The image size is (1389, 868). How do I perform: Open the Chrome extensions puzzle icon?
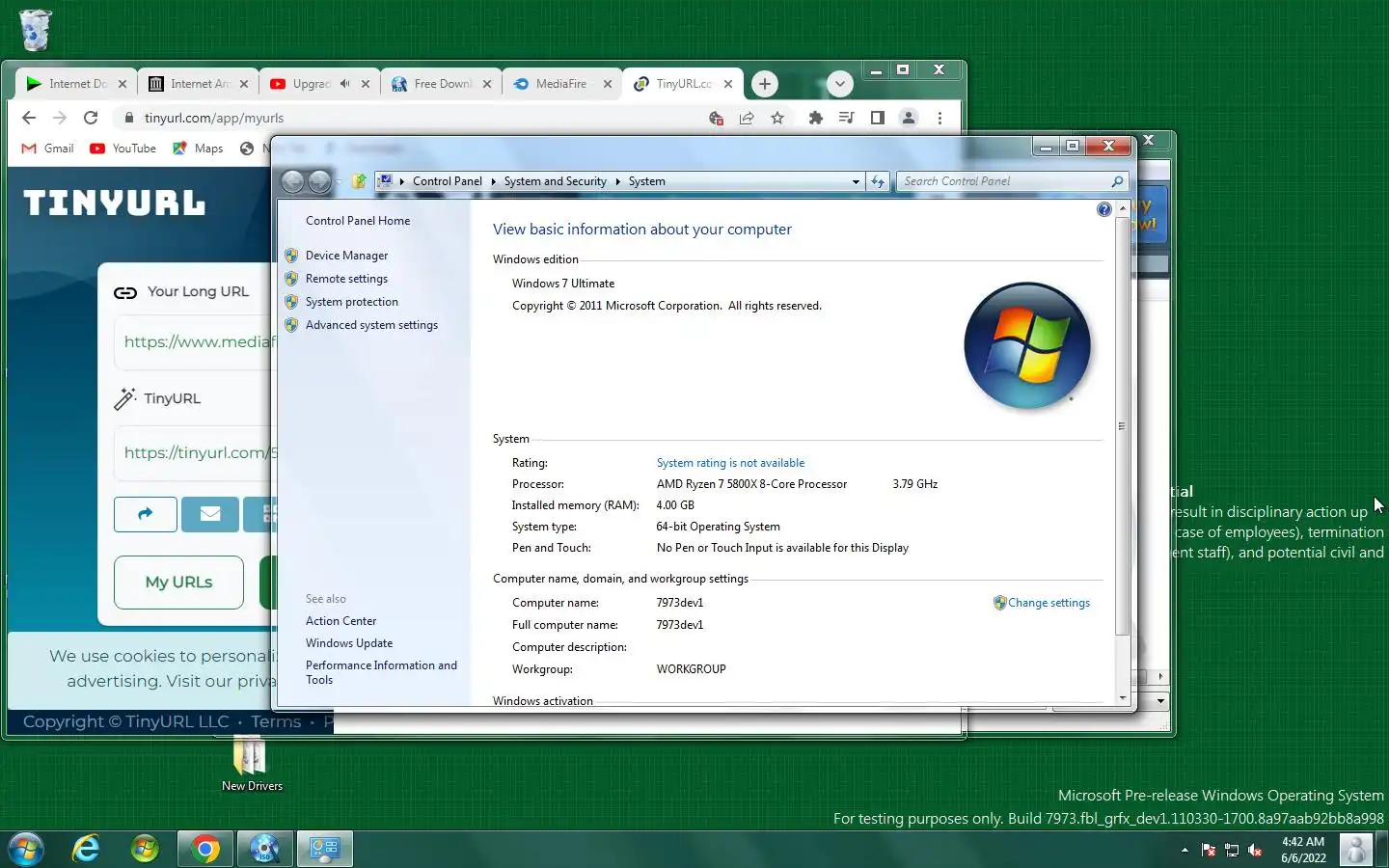[x=816, y=118]
